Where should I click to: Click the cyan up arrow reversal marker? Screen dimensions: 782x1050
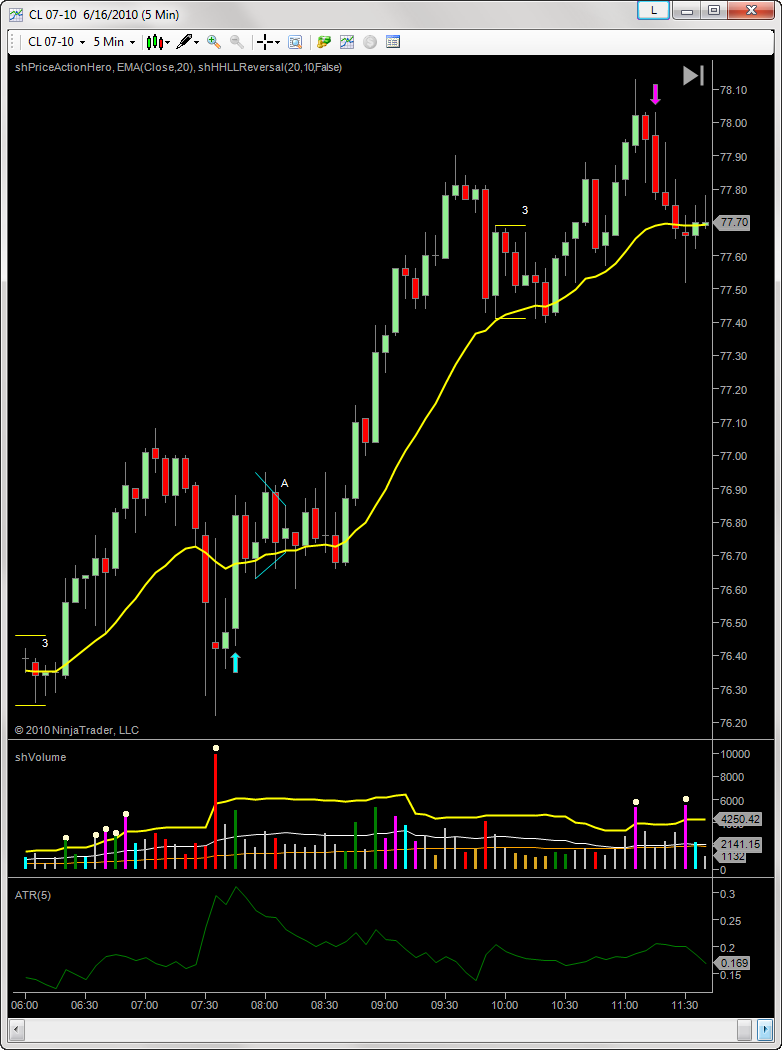[x=235, y=662]
